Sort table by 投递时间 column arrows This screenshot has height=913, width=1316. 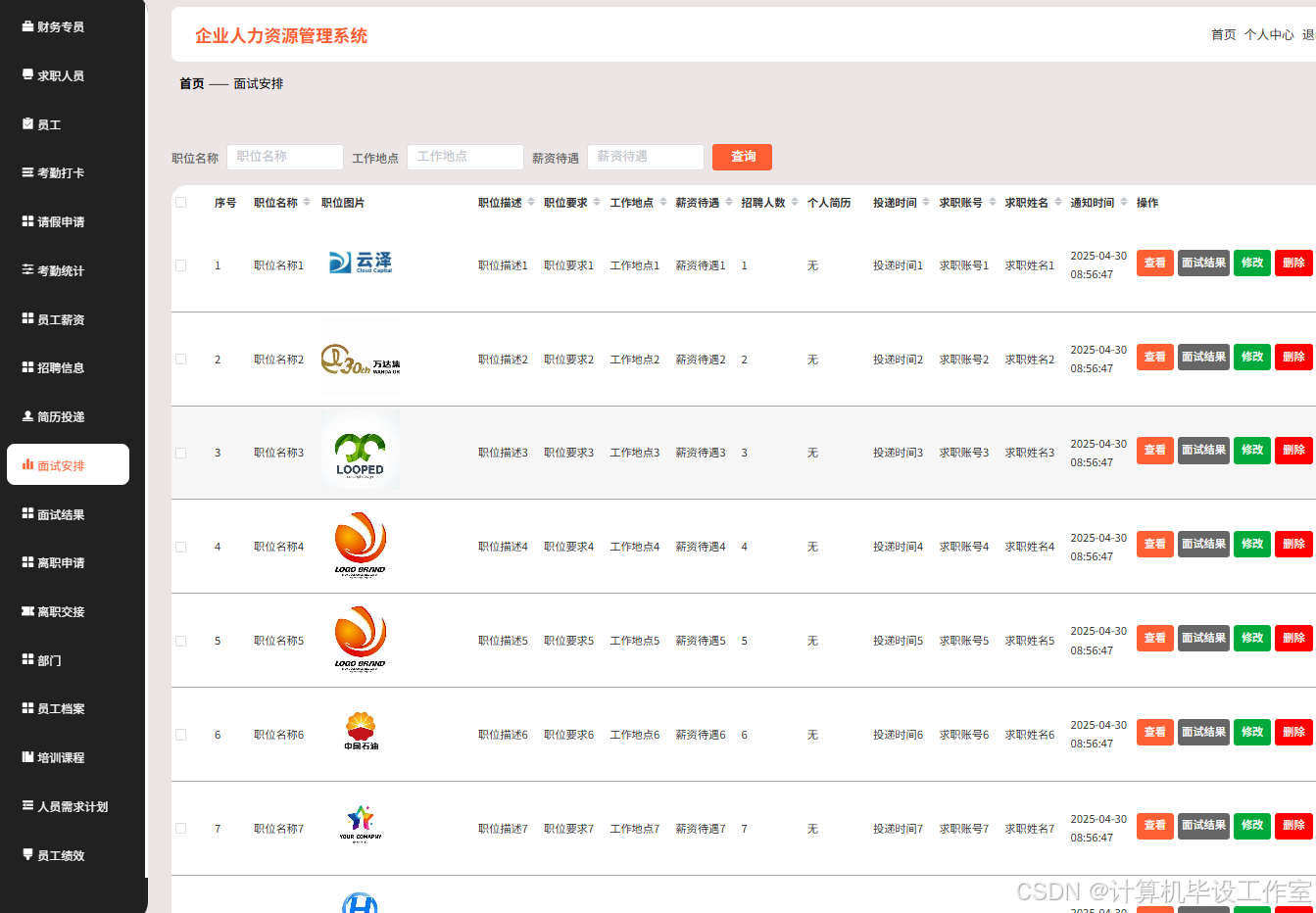pos(926,202)
